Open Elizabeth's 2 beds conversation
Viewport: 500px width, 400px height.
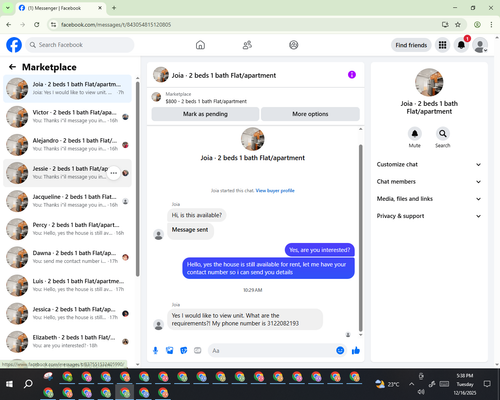coord(67,342)
